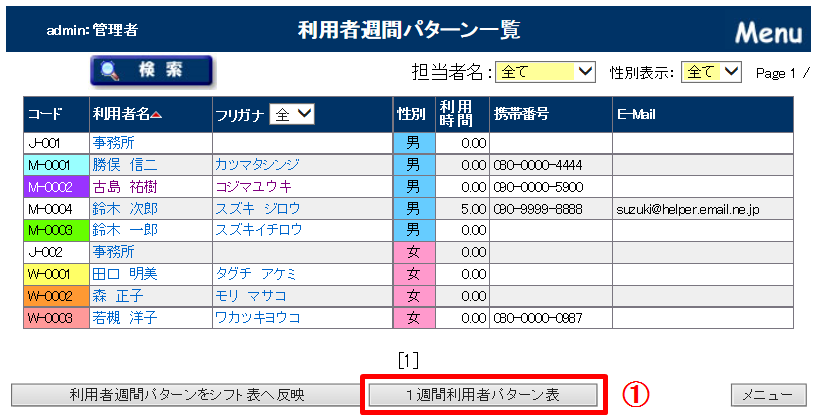Click the メニュー button
Image resolution: width=818 pixels, height=419 pixels.
(x=768, y=395)
